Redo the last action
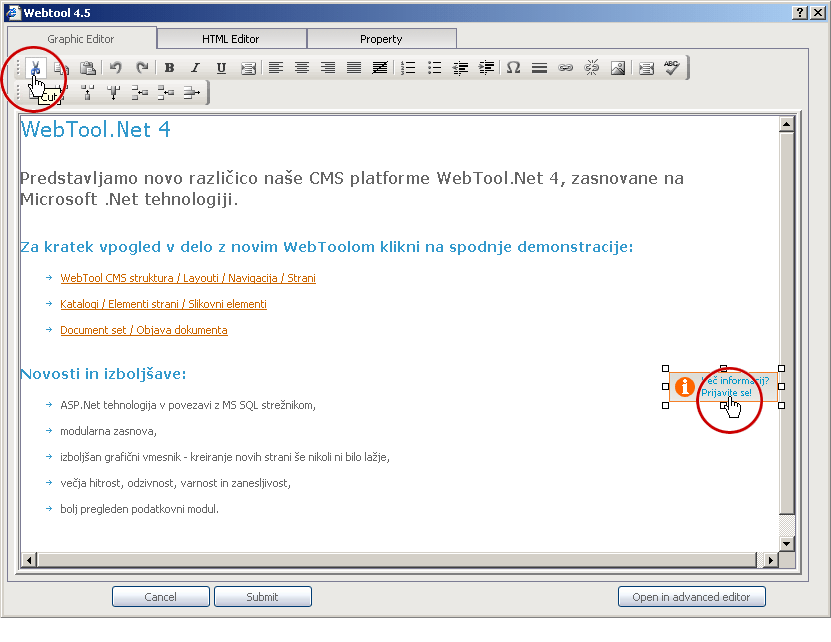831x642 pixels. click(x=142, y=68)
